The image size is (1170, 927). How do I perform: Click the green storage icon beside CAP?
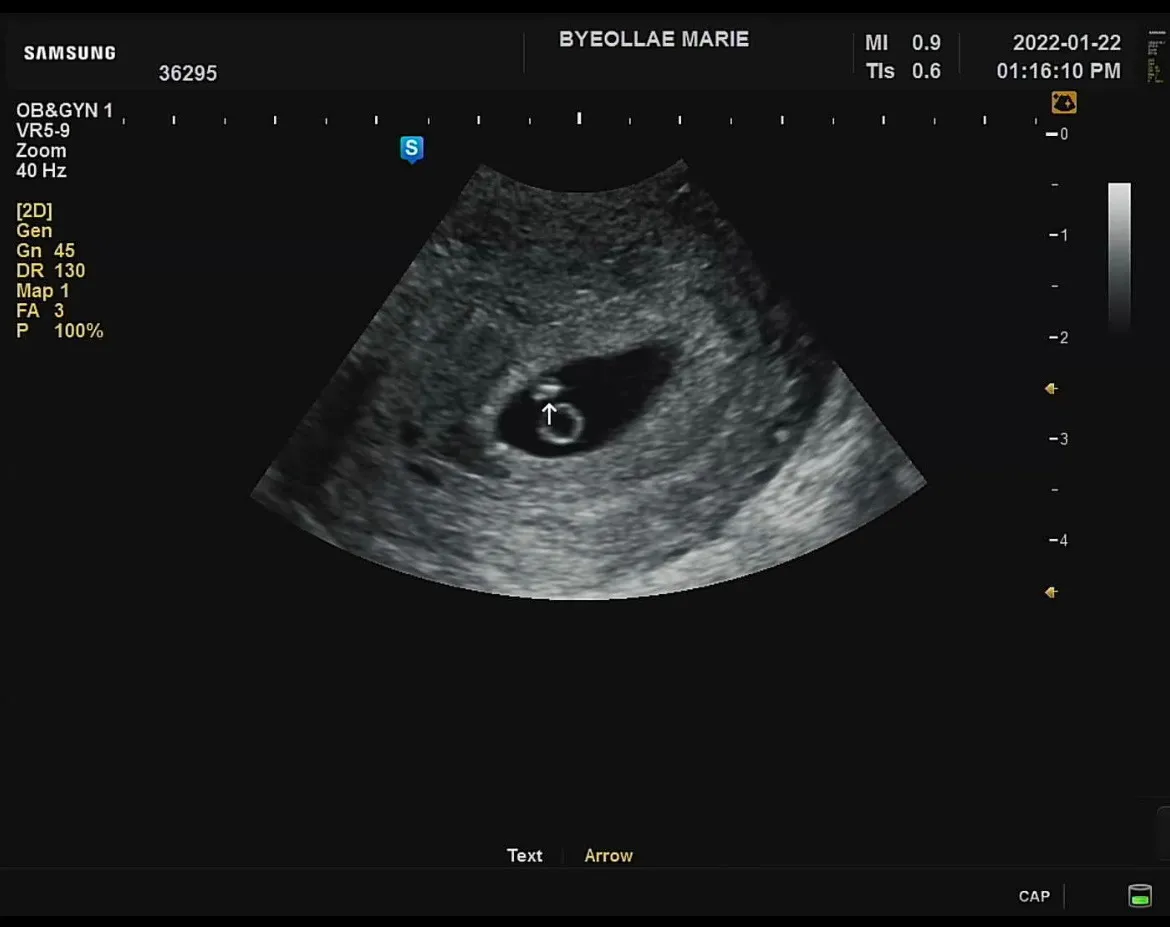tap(1139, 895)
